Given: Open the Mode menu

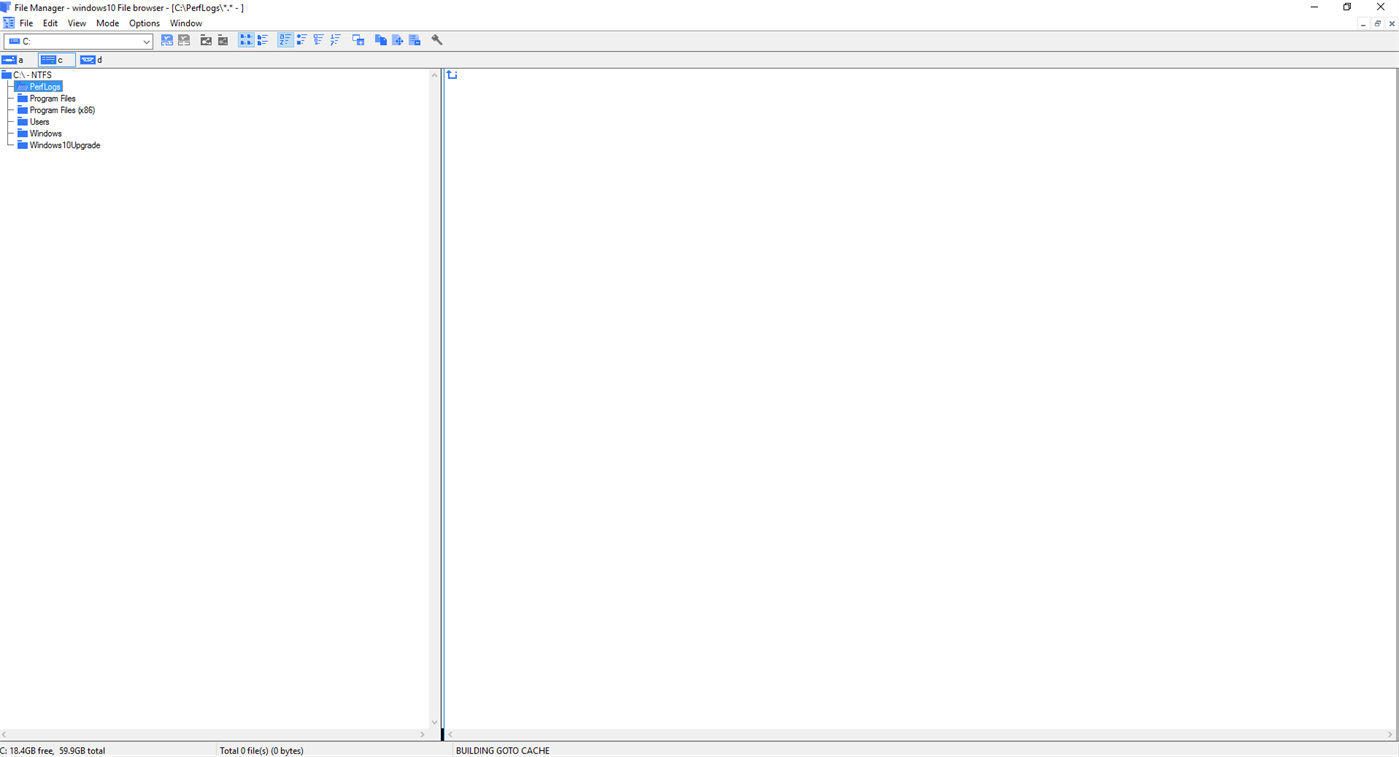Looking at the screenshot, I should tap(107, 23).
